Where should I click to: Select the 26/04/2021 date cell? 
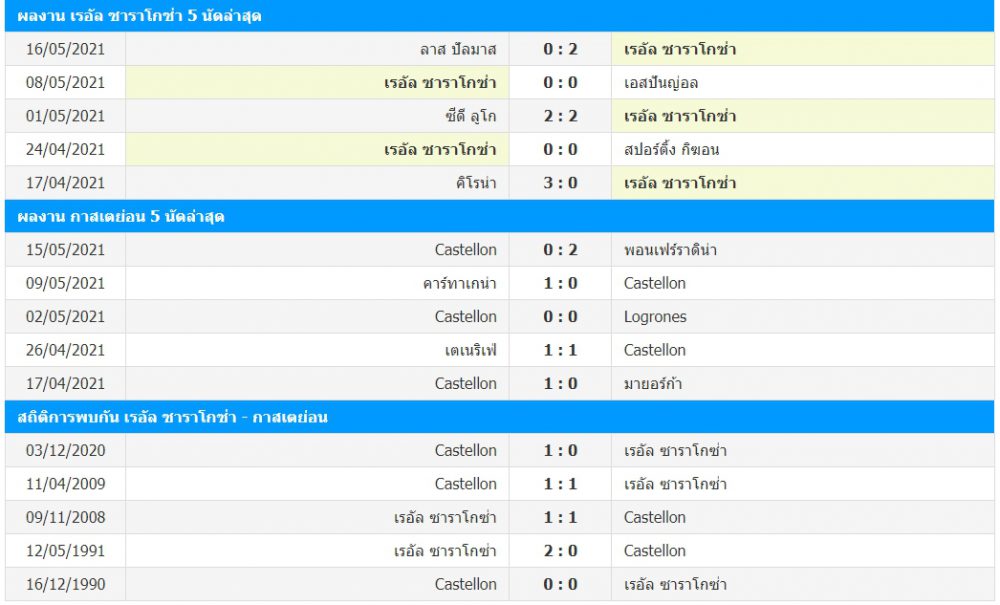[x=65, y=350]
